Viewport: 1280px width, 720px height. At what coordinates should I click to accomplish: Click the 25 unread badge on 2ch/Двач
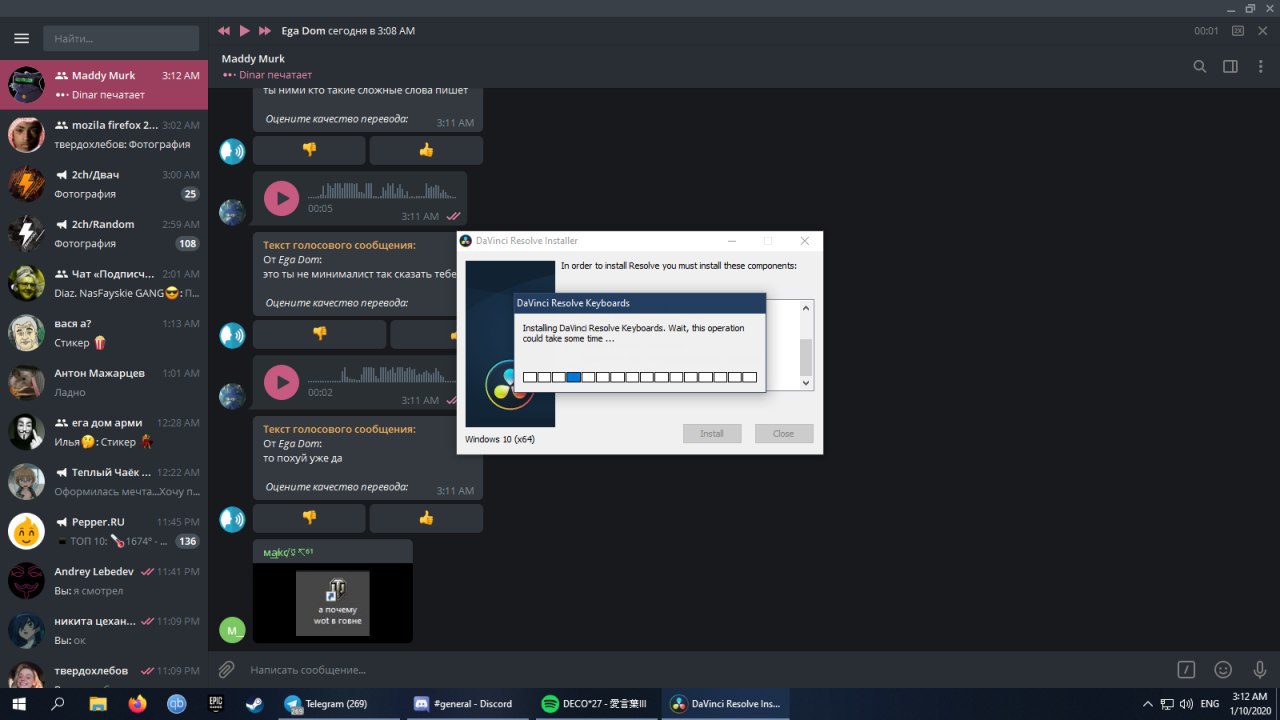point(190,194)
